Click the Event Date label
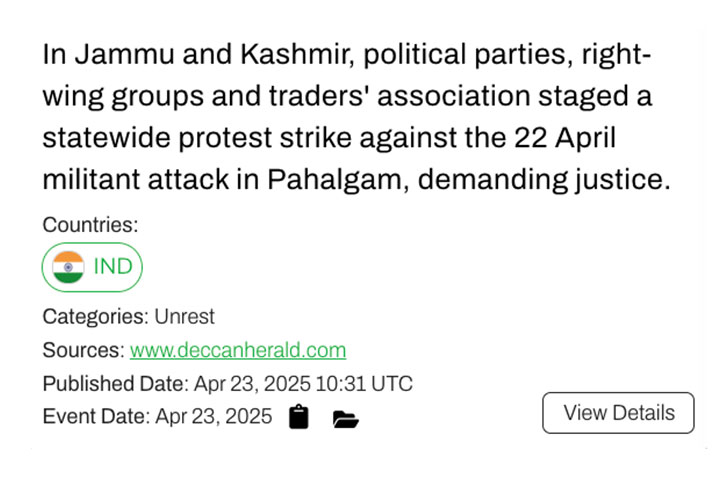This screenshot has width=728, height=480. click(96, 416)
